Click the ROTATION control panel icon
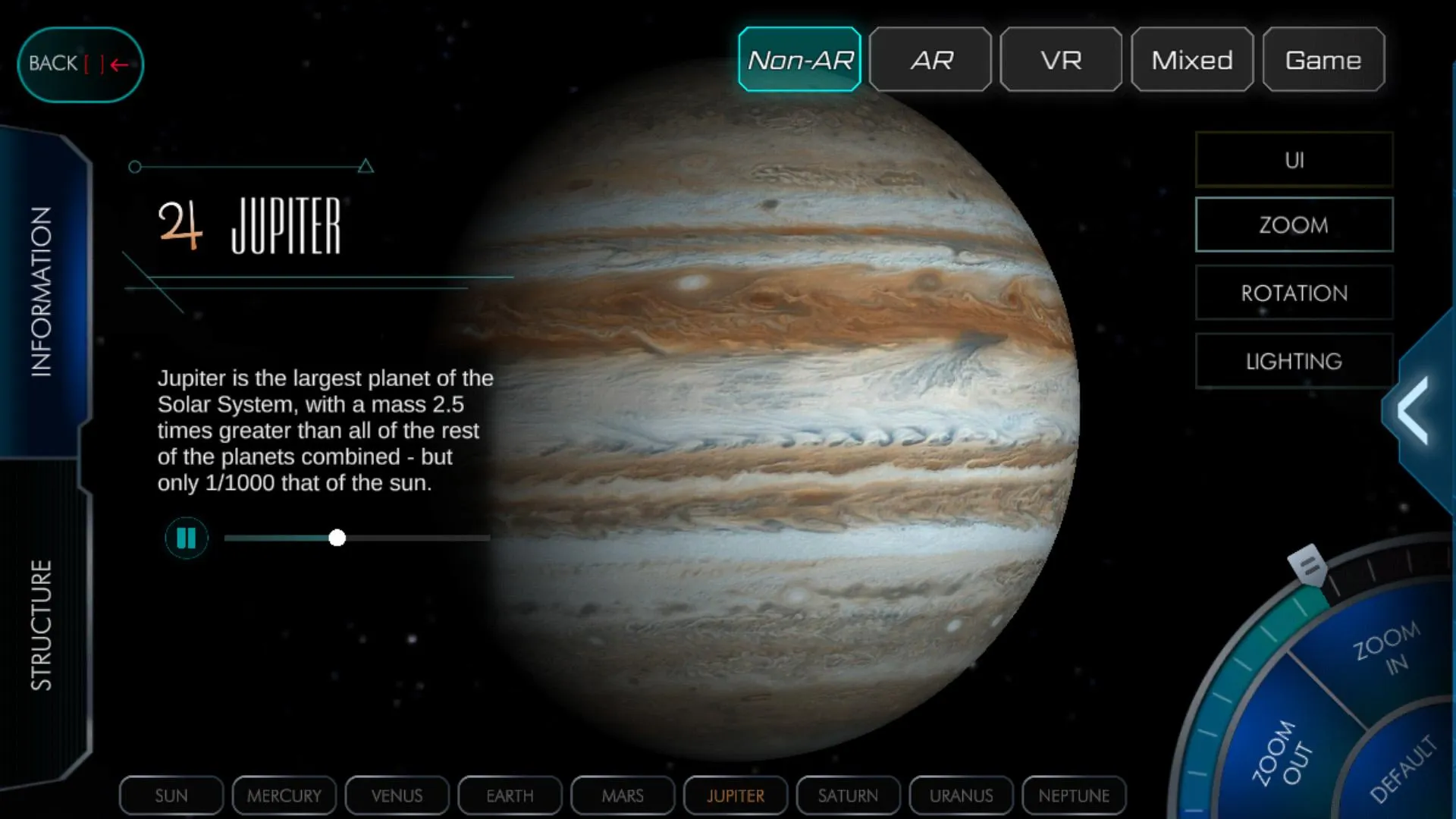The image size is (1456, 819). (x=1294, y=292)
